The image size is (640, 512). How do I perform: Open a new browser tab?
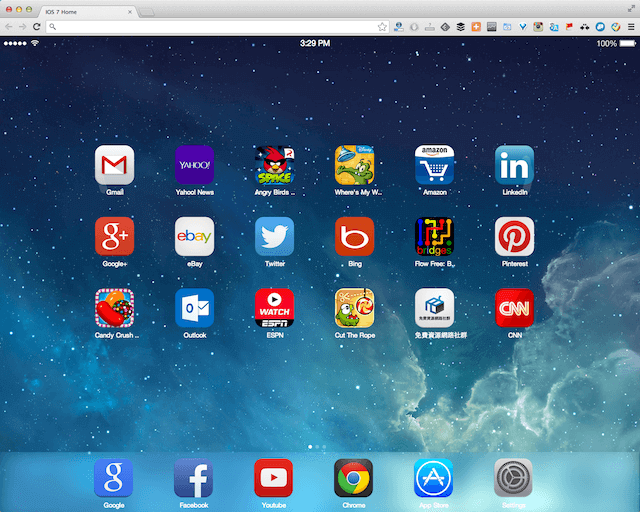(x=147, y=13)
